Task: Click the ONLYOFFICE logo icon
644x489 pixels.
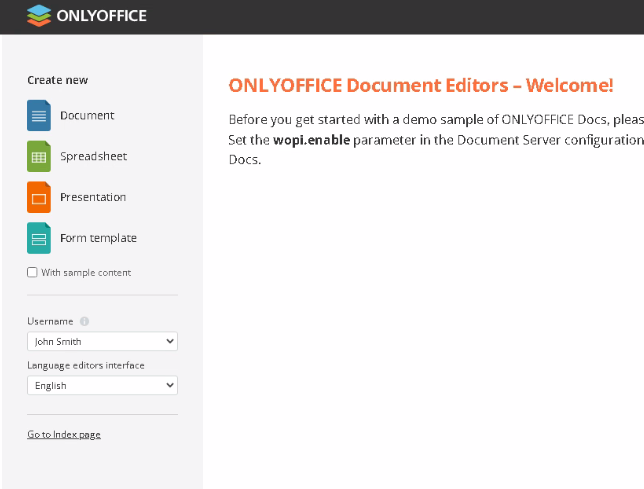Action: [39, 16]
